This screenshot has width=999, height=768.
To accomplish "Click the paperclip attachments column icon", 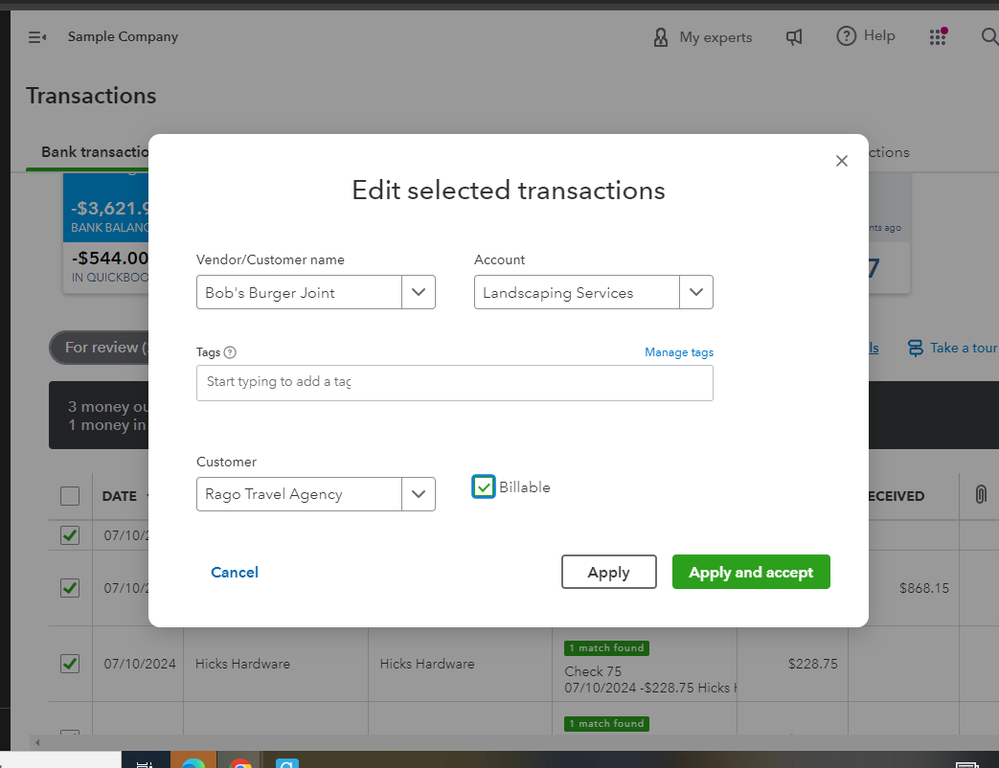I will pos(980,495).
